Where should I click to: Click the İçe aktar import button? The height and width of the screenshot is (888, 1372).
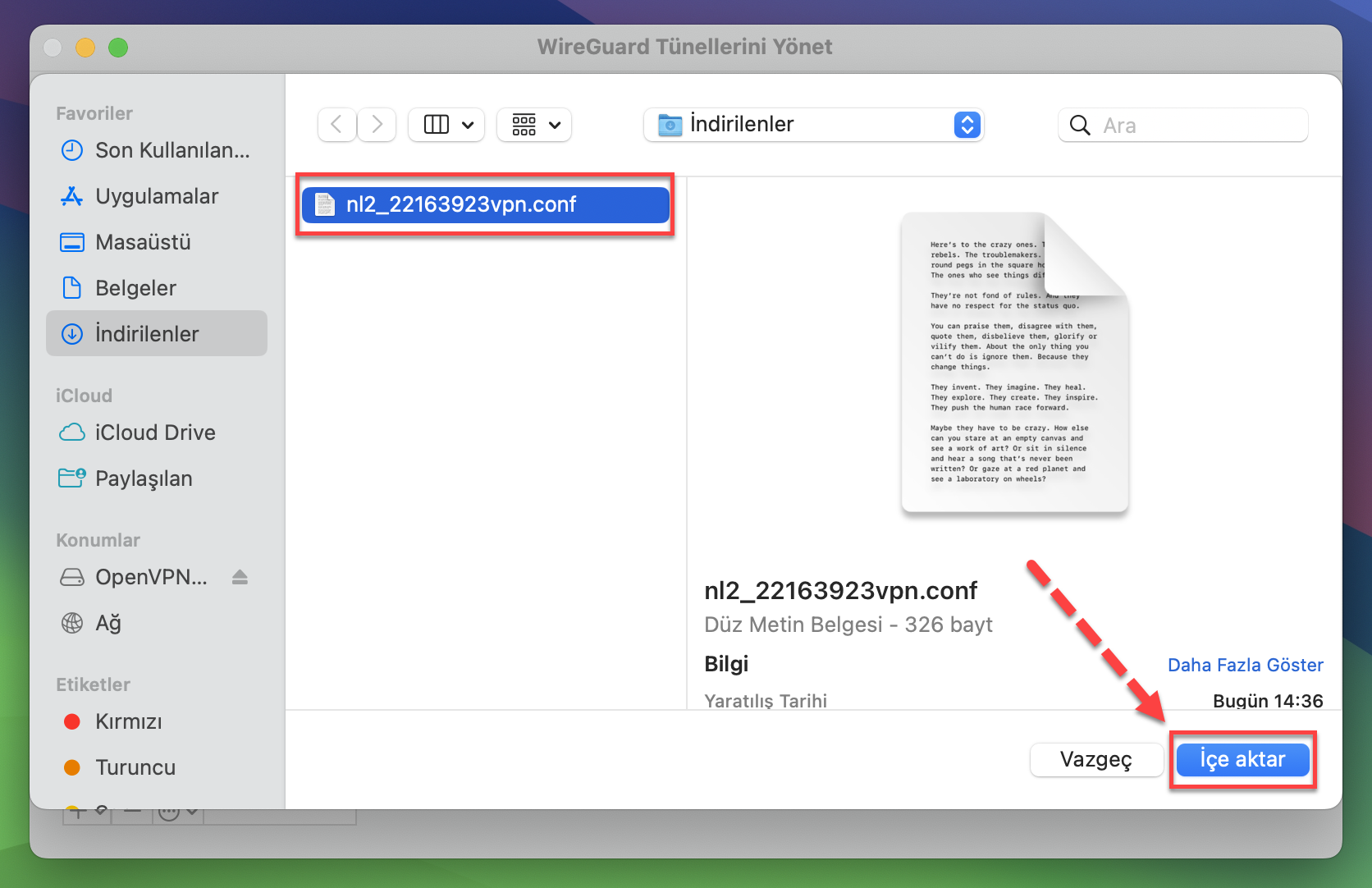coord(1242,759)
